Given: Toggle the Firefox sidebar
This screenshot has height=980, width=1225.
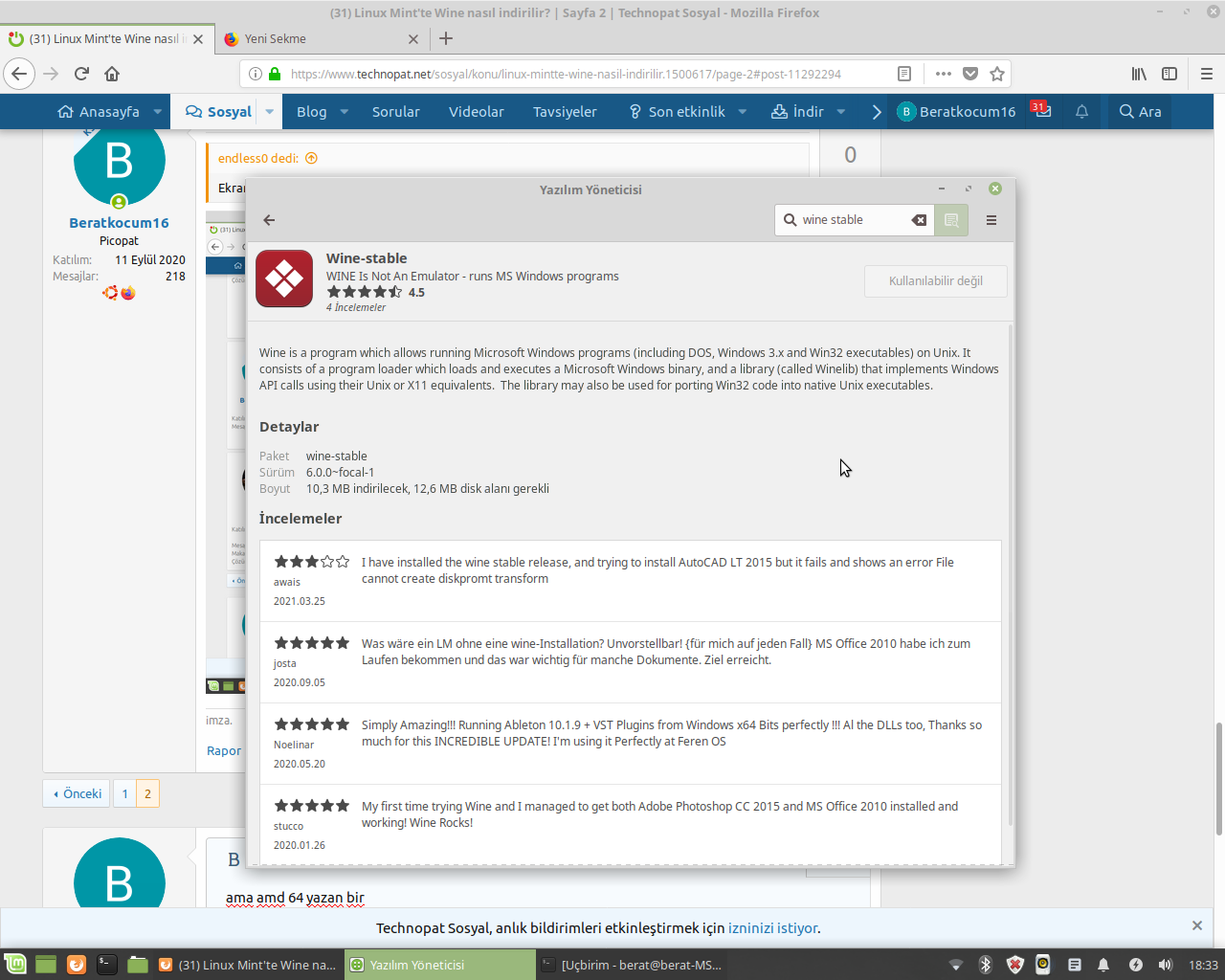Looking at the screenshot, I should 1169,74.
